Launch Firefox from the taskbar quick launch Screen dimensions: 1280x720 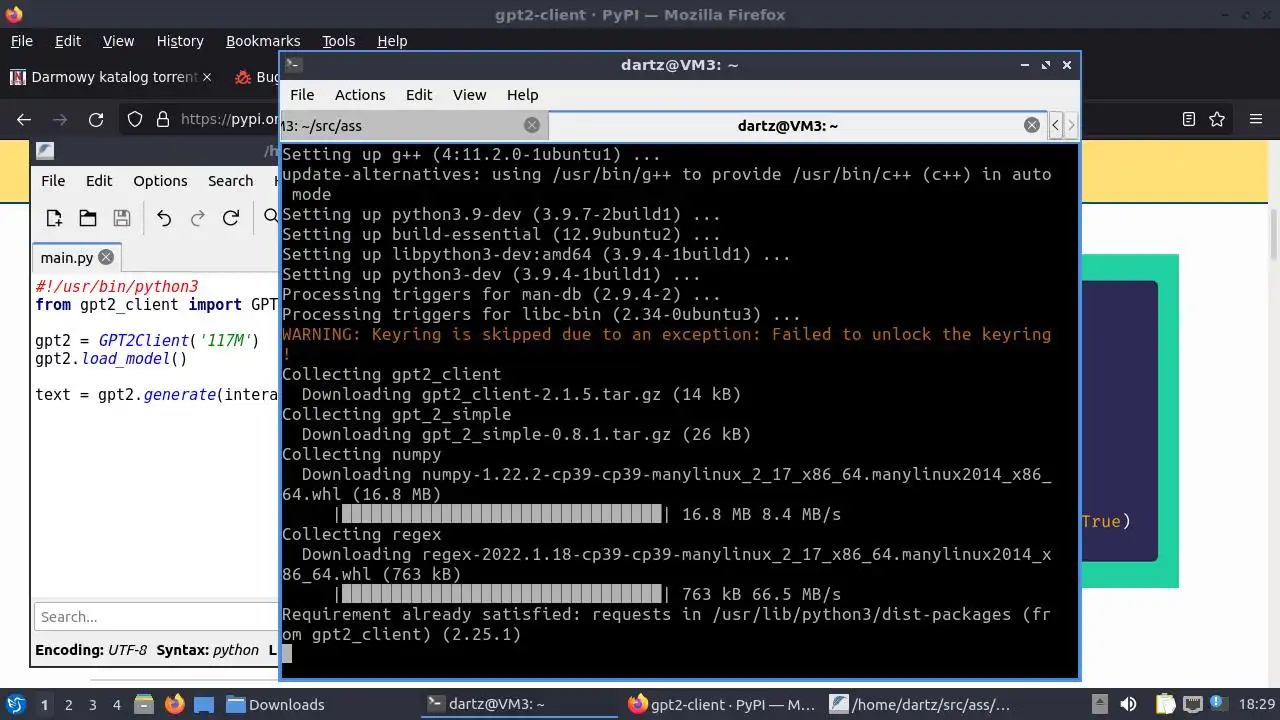174,704
